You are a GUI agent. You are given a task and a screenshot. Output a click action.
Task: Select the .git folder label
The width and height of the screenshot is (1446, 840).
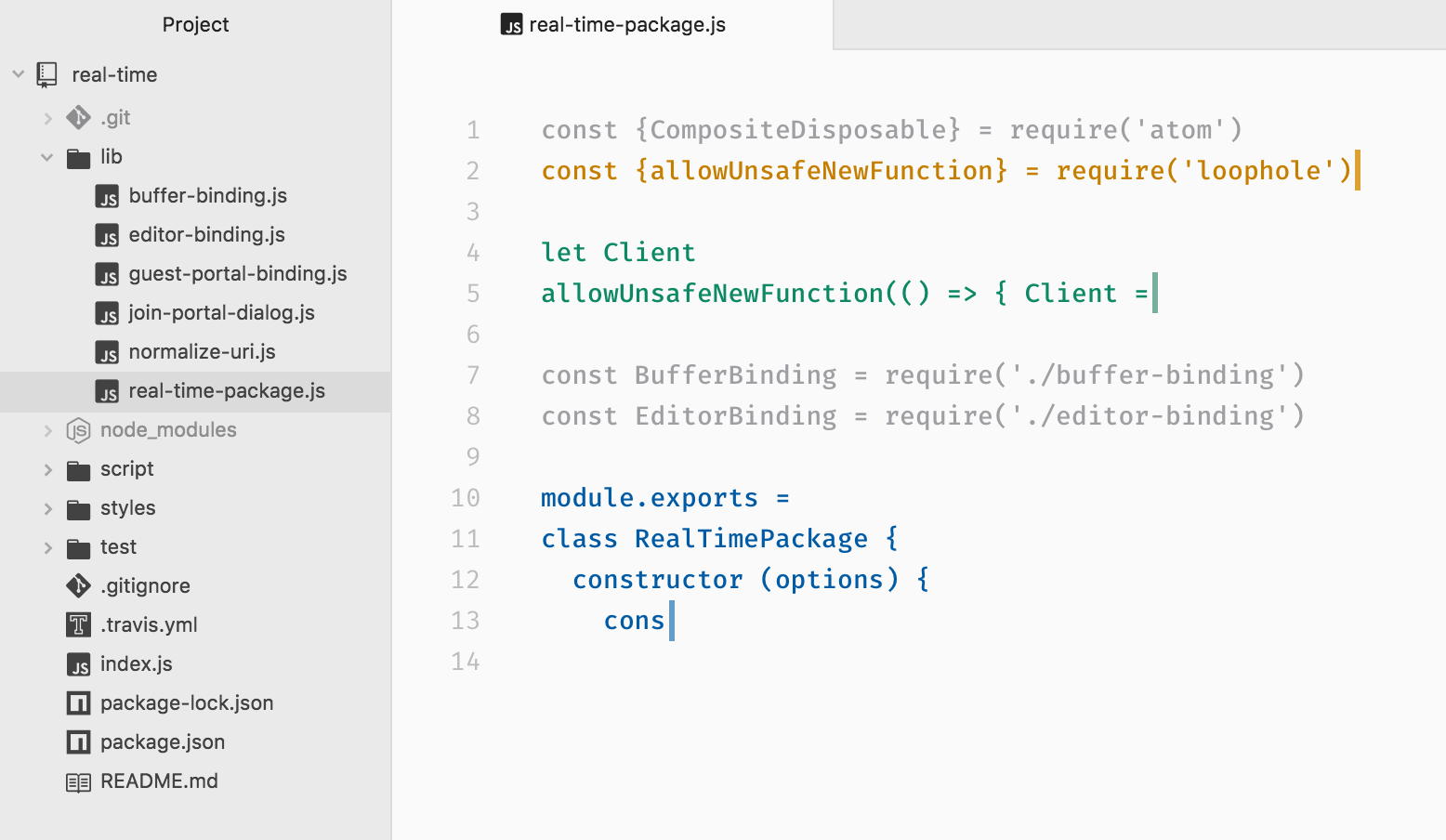coord(115,117)
